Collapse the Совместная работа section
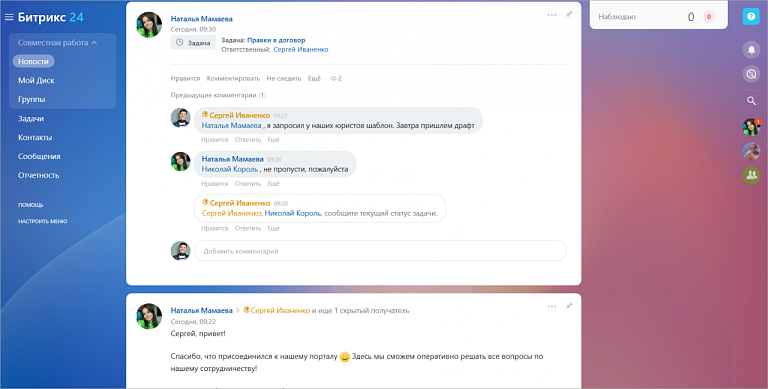This screenshot has width=768, height=389. click(57, 43)
